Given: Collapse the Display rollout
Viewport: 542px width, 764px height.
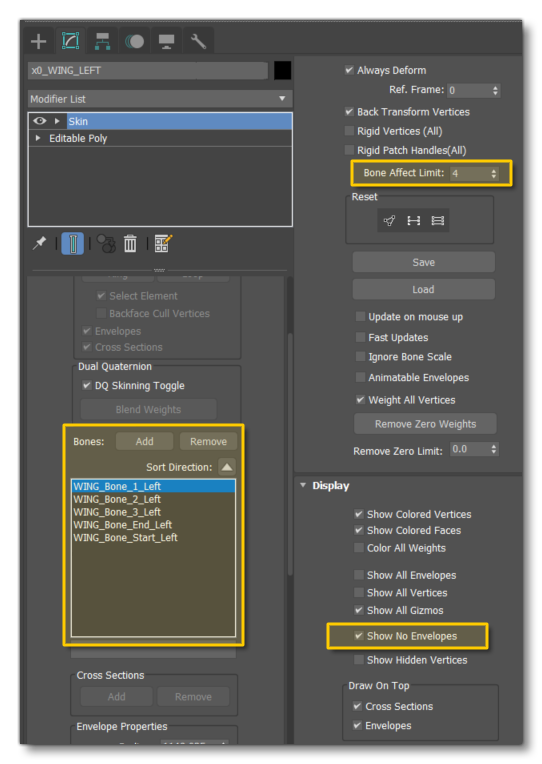Looking at the screenshot, I should [303, 485].
